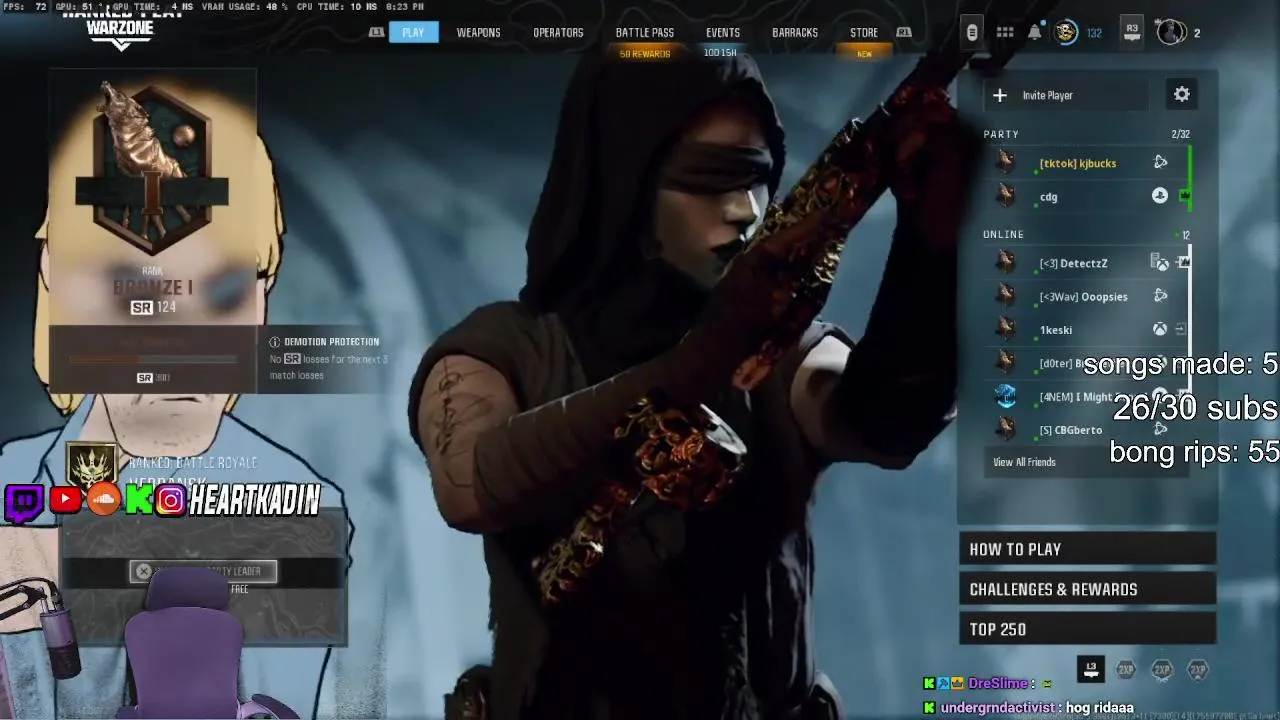Click the Xbox icon on 1keski row
This screenshot has height=720, width=1280.
click(x=1160, y=329)
